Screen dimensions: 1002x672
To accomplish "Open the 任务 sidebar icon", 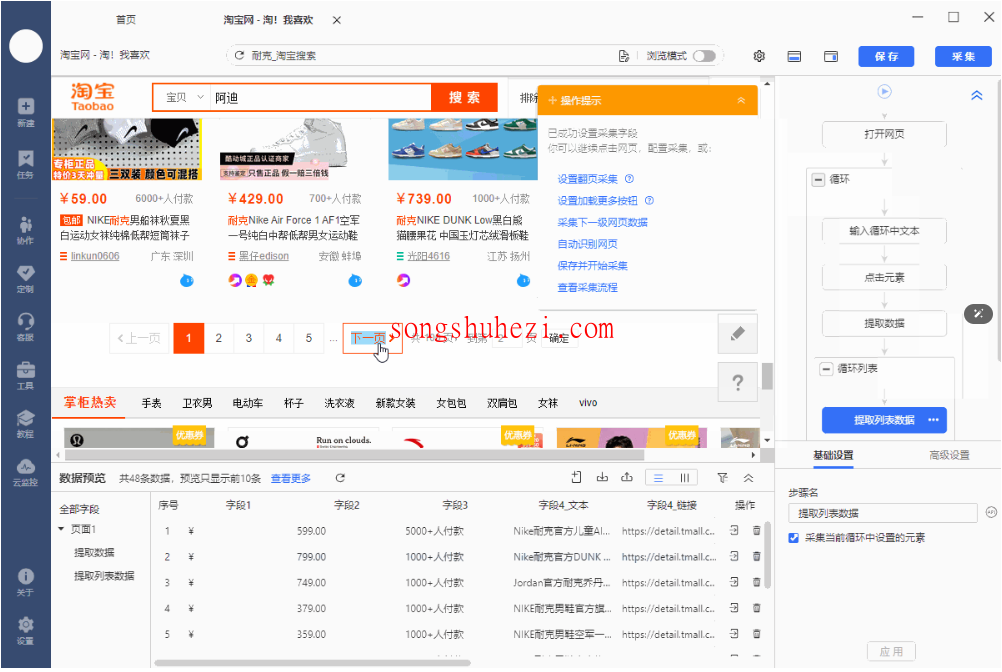I will [26, 165].
